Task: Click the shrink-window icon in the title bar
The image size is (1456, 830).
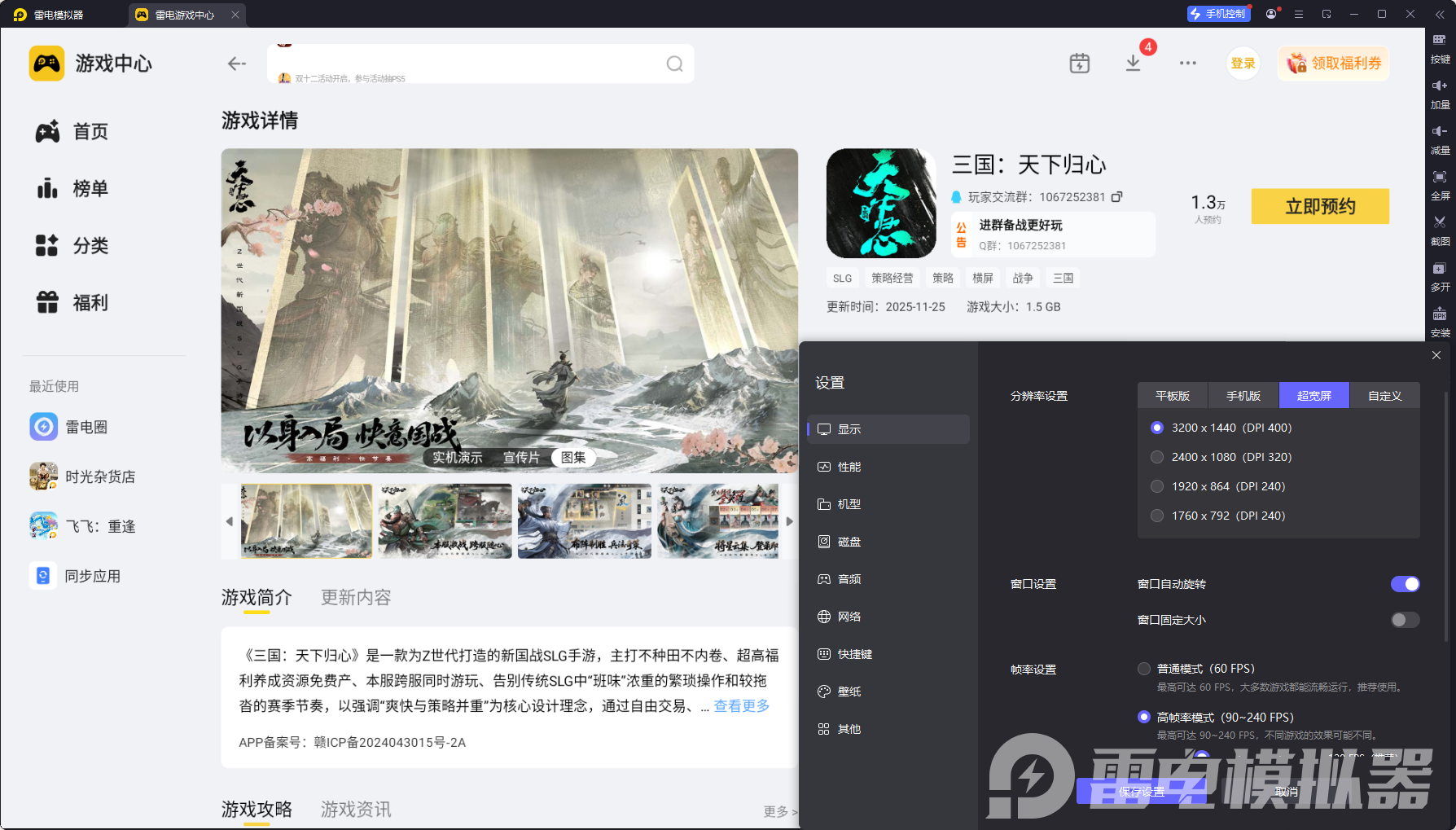Action: click(x=1327, y=14)
